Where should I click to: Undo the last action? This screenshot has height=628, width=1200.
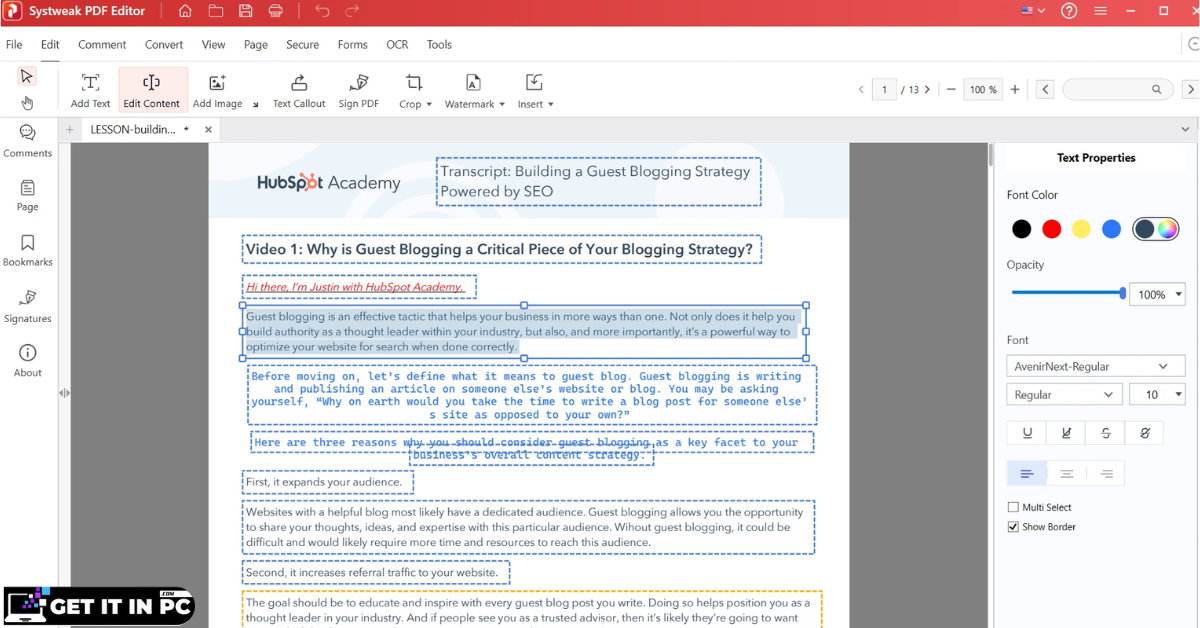tap(321, 11)
